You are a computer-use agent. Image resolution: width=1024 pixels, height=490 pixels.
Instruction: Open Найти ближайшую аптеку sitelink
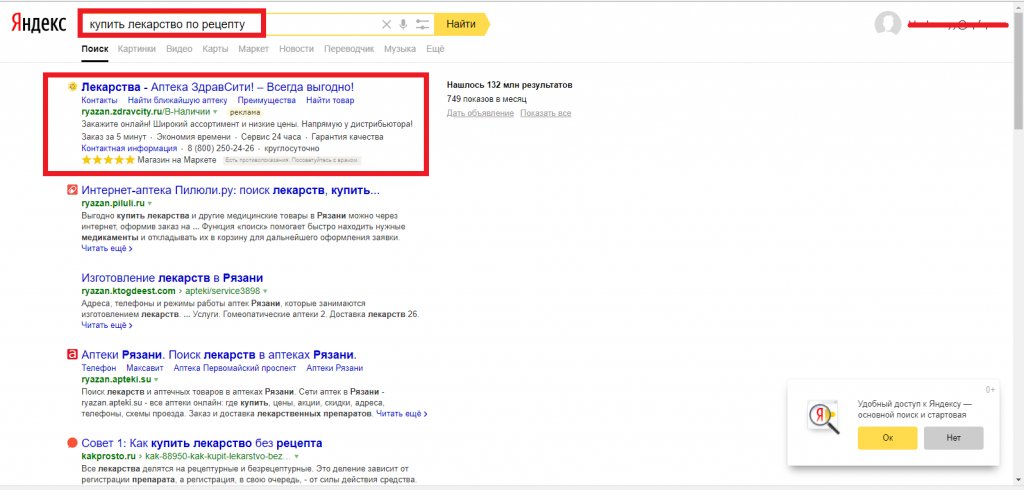coord(178,100)
